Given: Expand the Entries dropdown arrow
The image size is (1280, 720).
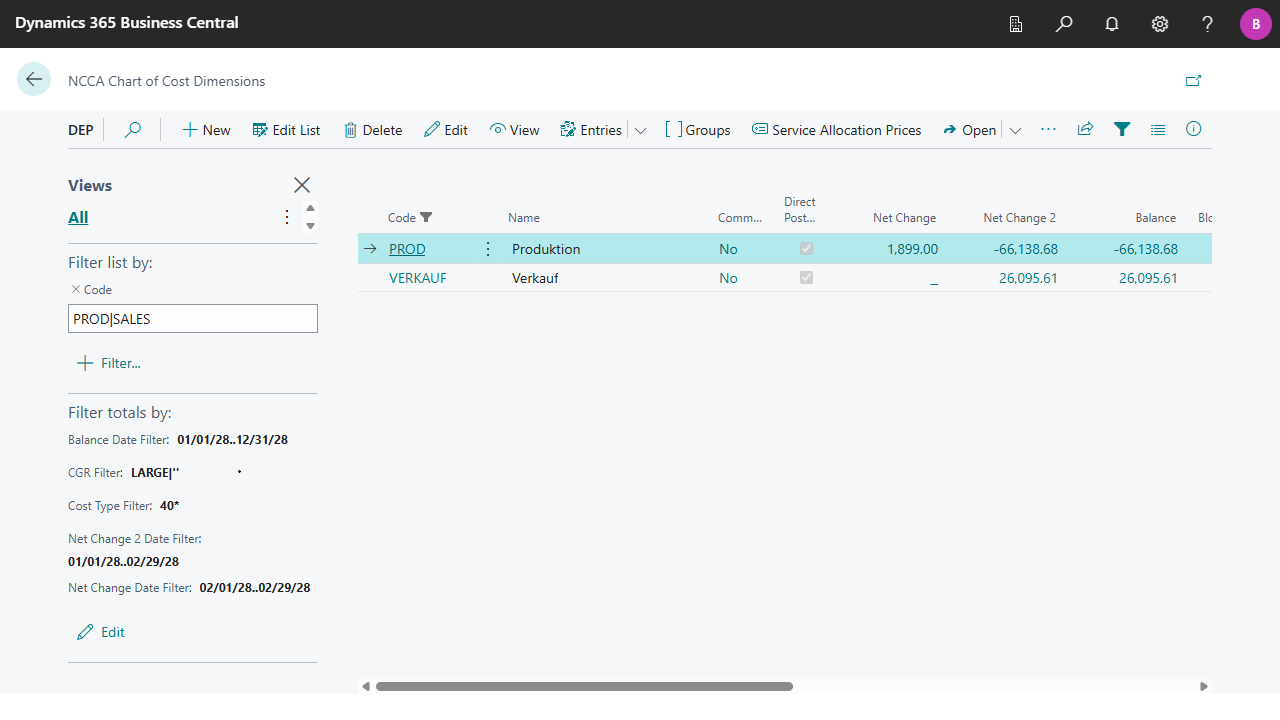Looking at the screenshot, I should click(641, 130).
